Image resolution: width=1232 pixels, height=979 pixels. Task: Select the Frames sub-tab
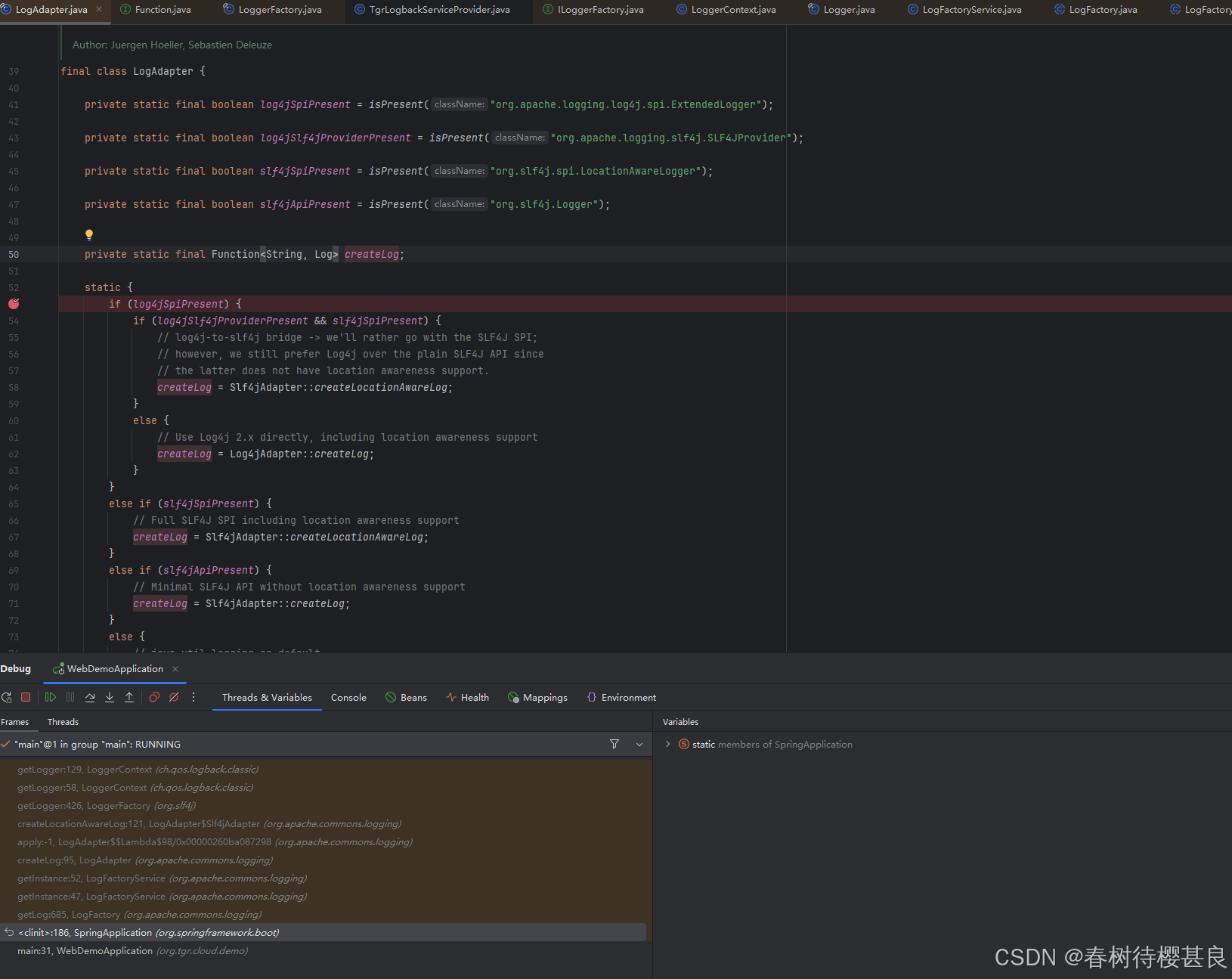(15, 722)
